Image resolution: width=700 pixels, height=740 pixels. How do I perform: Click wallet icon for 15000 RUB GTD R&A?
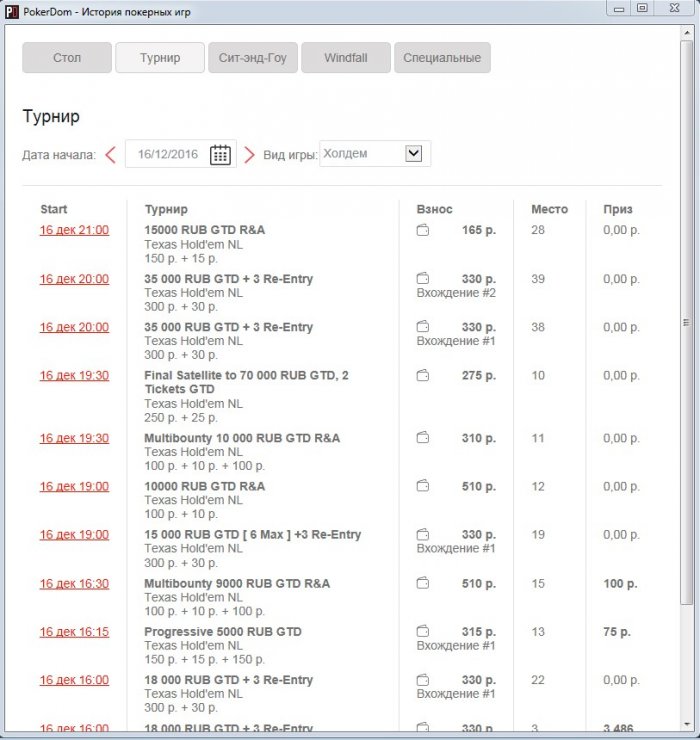pos(423,230)
